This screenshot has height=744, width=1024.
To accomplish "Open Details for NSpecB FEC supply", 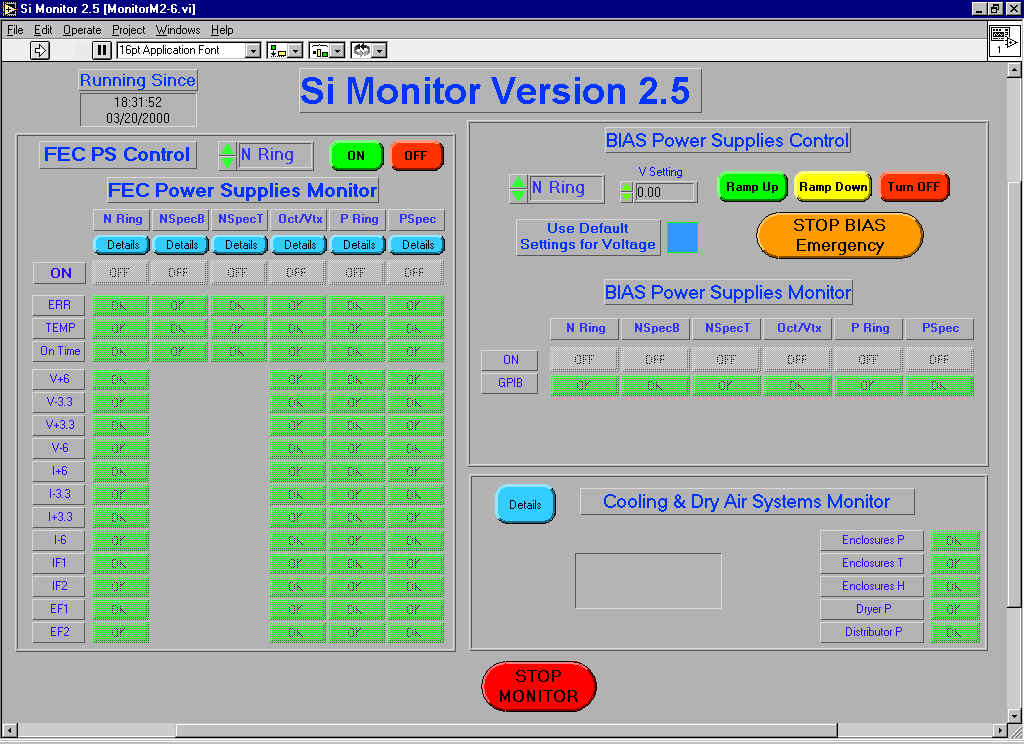I will (x=182, y=245).
